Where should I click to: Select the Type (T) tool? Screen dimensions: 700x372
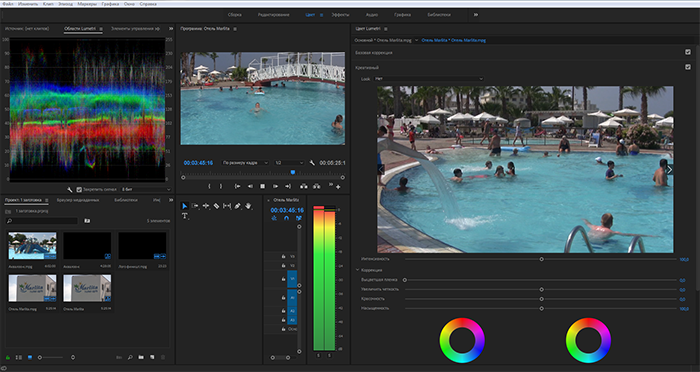click(184, 216)
